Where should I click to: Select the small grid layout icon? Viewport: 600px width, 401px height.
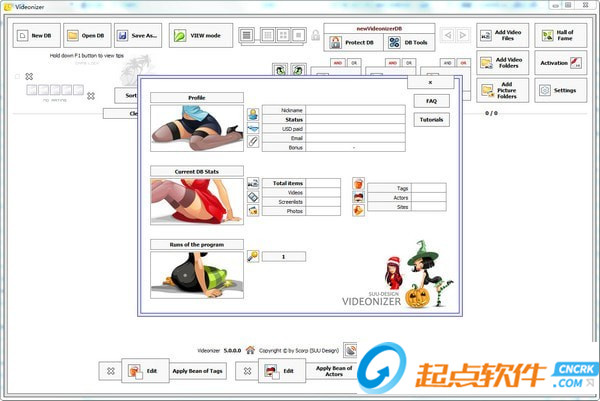pyautogui.click(x=268, y=36)
